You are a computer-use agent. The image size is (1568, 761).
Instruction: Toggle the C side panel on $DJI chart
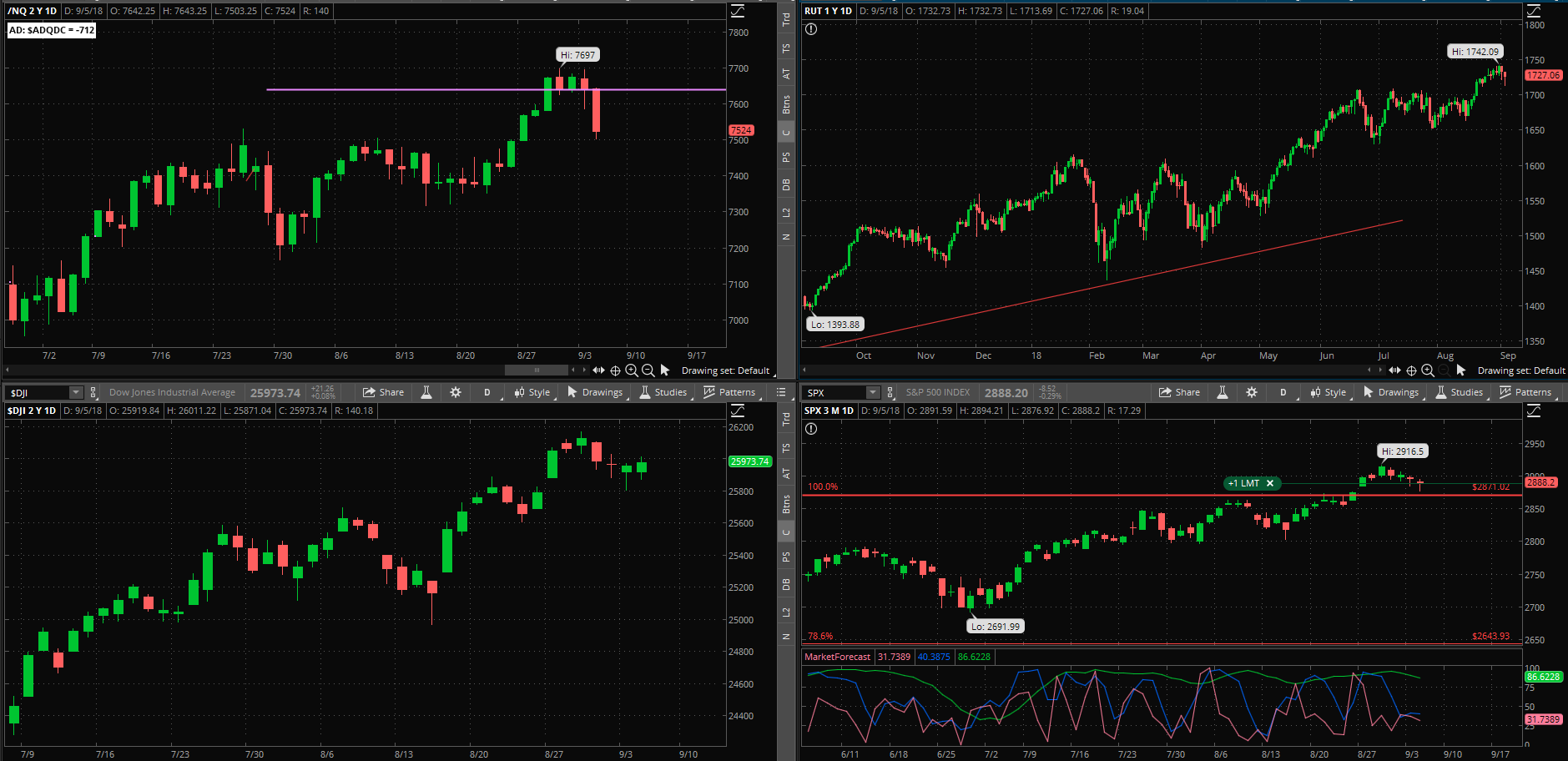tap(786, 532)
